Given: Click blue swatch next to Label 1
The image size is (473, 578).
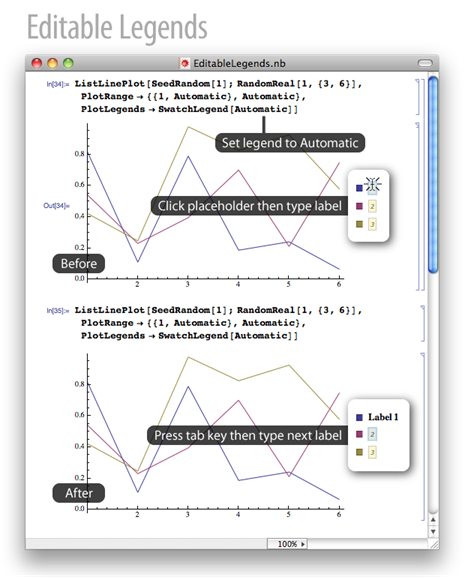Looking at the screenshot, I should click(359, 417).
